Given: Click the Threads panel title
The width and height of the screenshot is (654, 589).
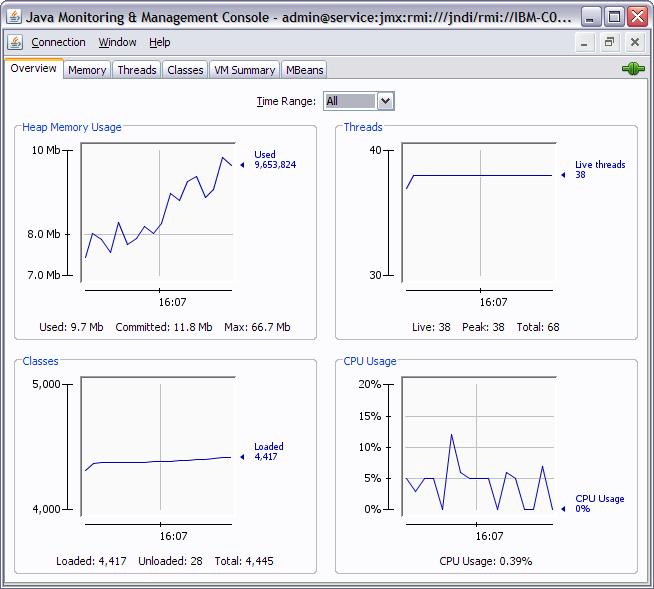Looking at the screenshot, I should (x=363, y=127).
